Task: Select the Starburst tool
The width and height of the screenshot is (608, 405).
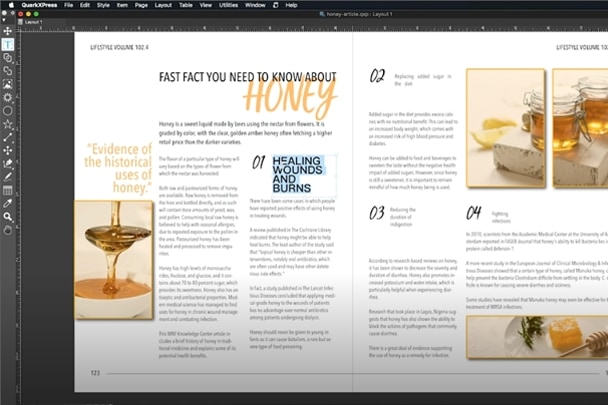Action: pyautogui.click(x=7, y=124)
